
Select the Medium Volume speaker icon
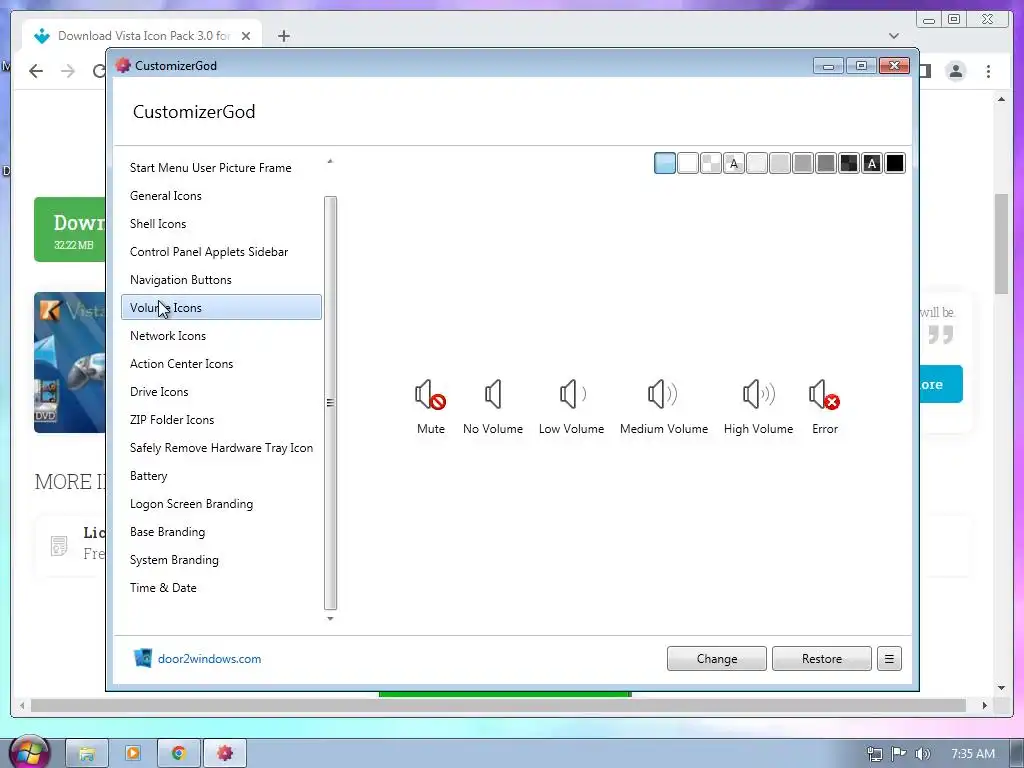(663, 394)
